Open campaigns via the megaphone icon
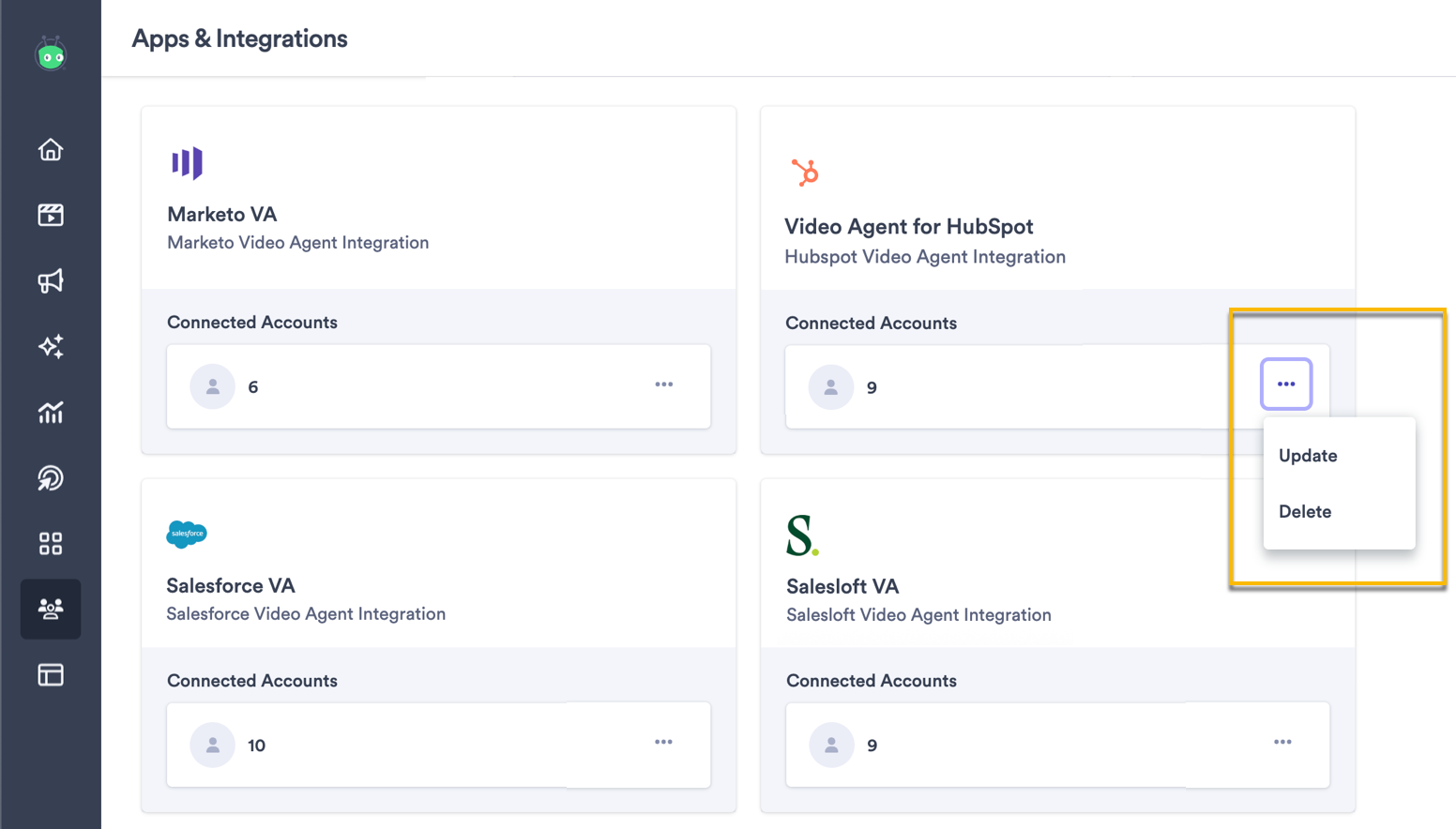Image resolution: width=1456 pixels, height=829 pixels. [51, 280]
